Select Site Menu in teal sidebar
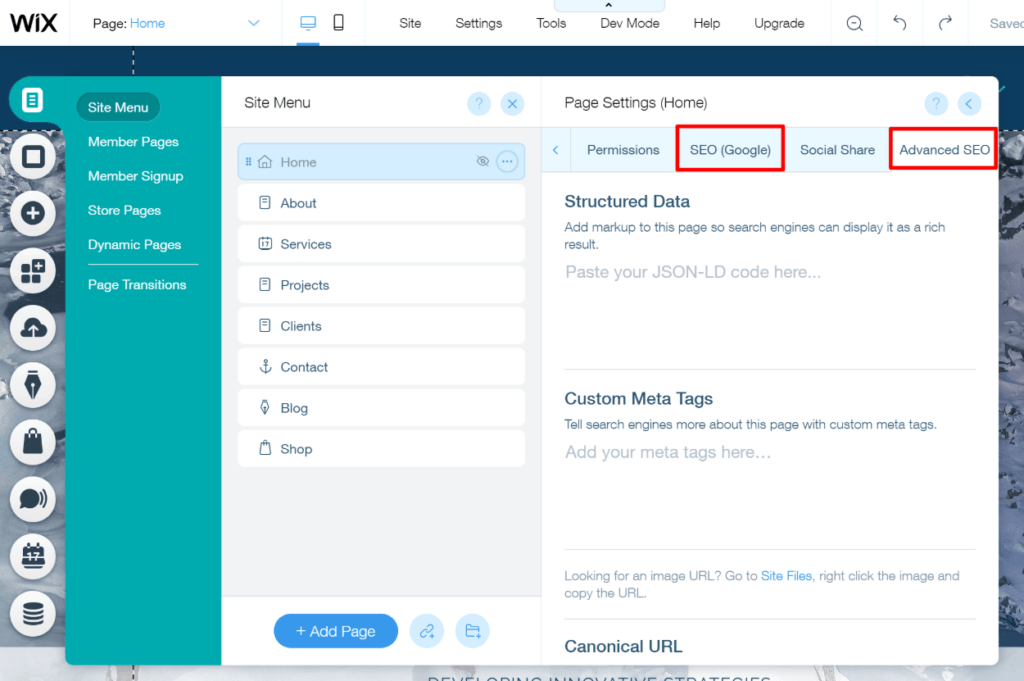 tap(118, 107)
